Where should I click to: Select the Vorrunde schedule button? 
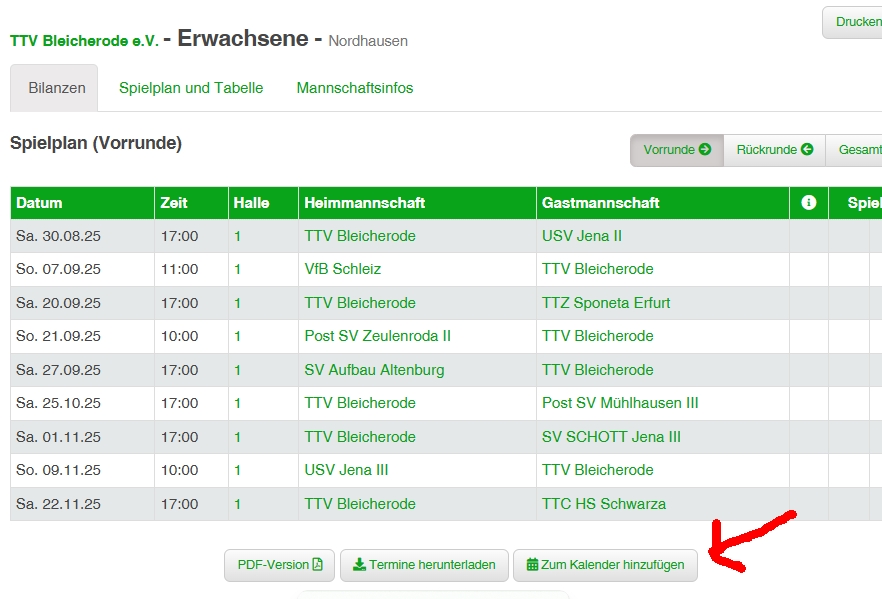click(677, 150)
